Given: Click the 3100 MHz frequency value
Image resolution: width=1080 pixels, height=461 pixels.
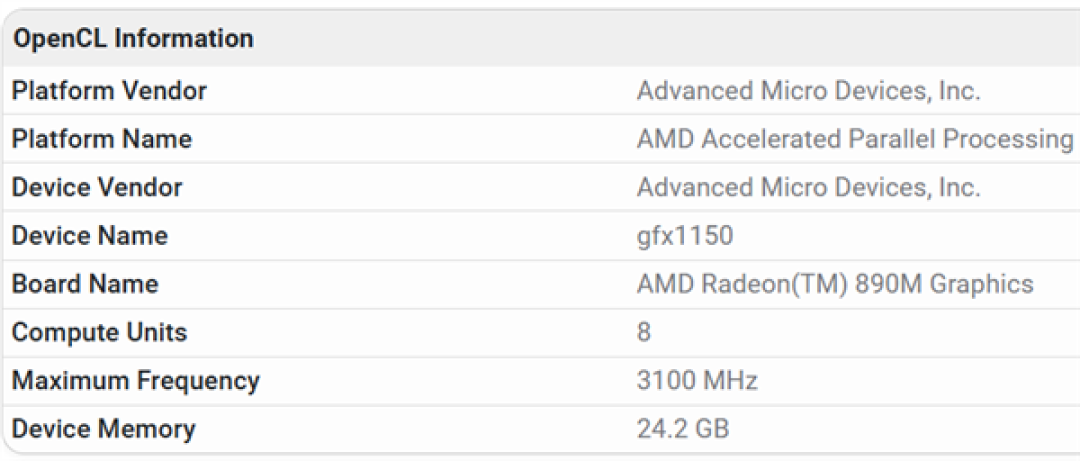Looking at the screenshot, I should [x=697, y=380].
